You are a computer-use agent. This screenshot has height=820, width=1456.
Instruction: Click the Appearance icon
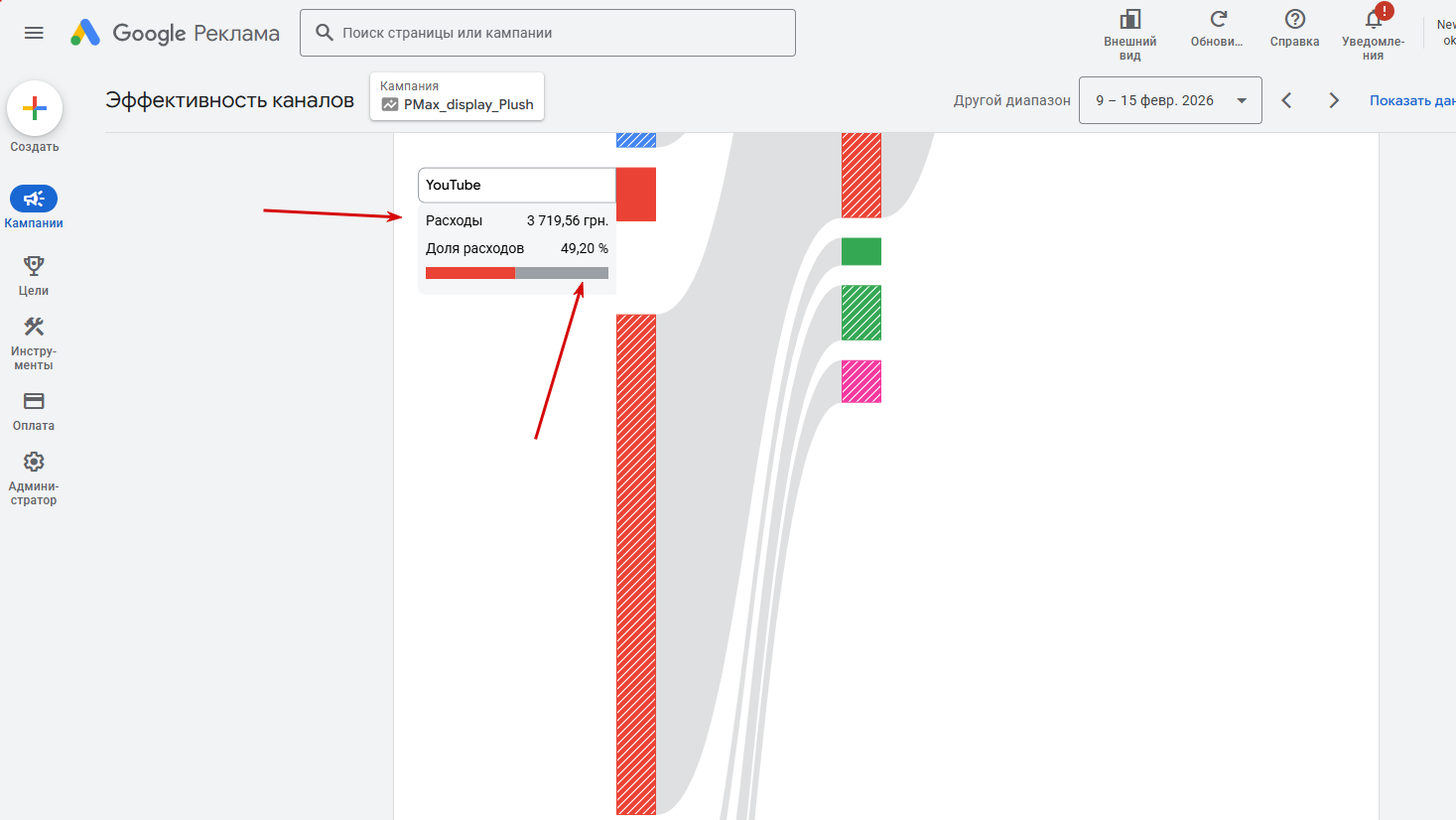[1129, 20]
